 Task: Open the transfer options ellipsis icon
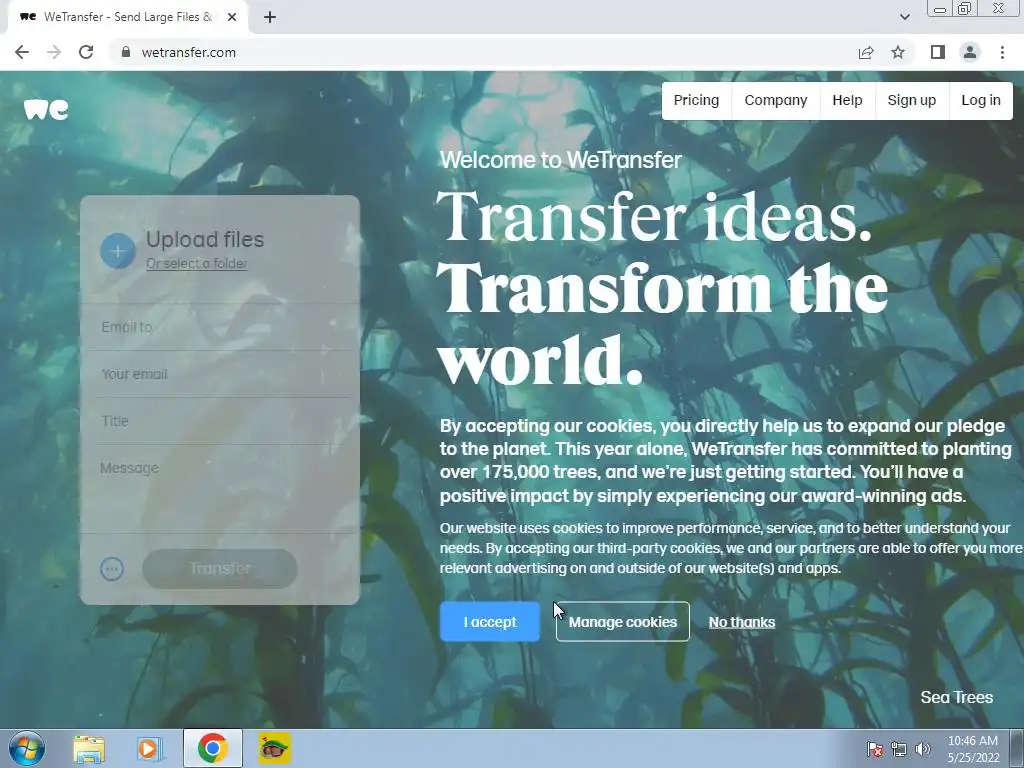112,569
